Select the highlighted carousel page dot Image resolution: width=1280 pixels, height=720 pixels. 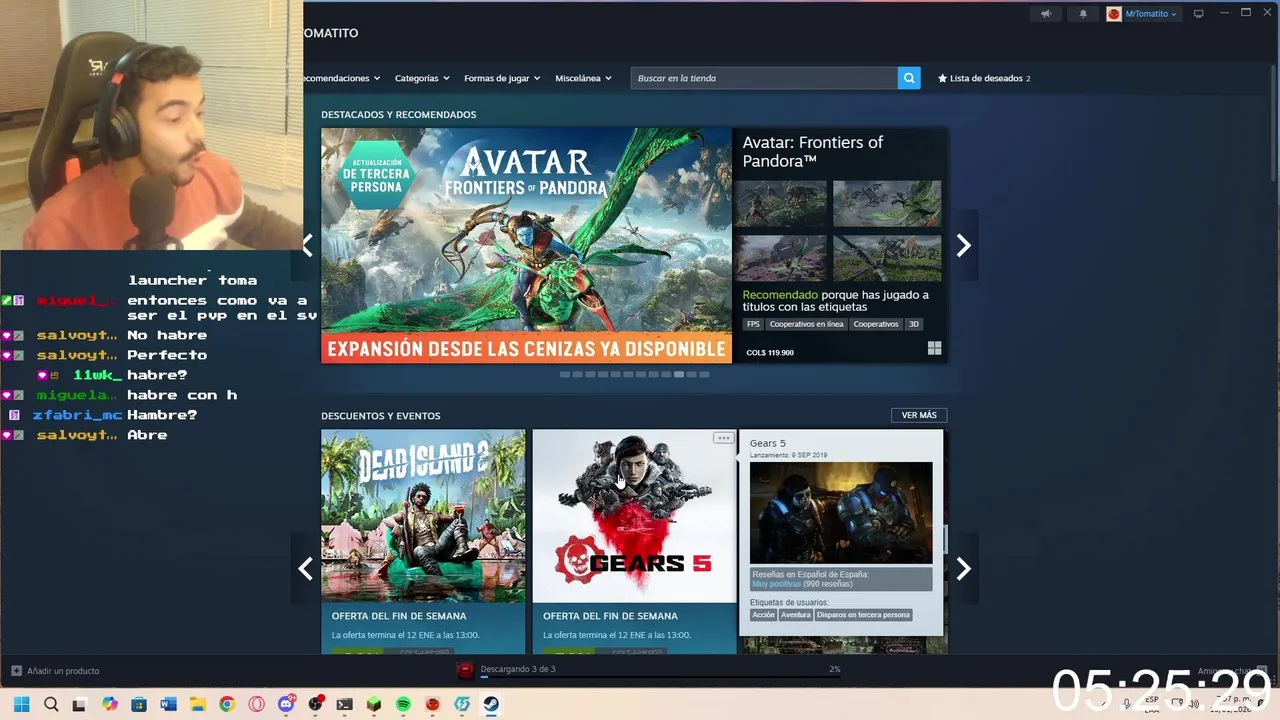click(679, 374)
